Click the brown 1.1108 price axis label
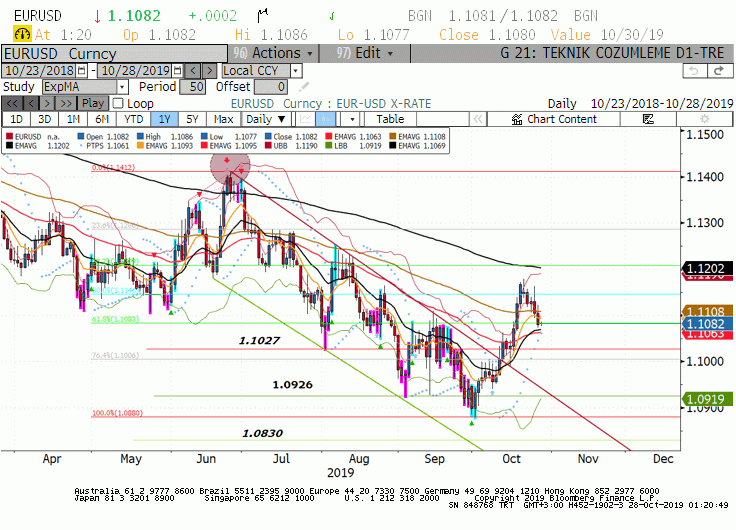 (708, 311)
